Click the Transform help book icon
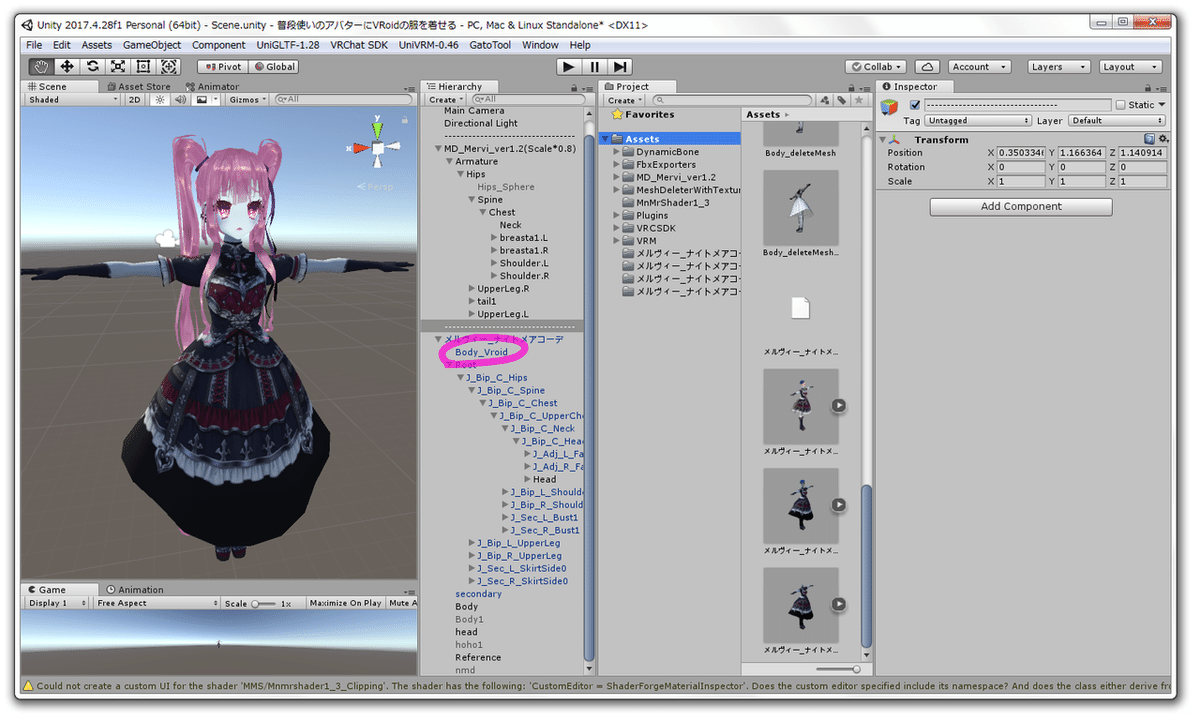The height and width of the screenshot is (721, 1200). tap(1150, 139)
